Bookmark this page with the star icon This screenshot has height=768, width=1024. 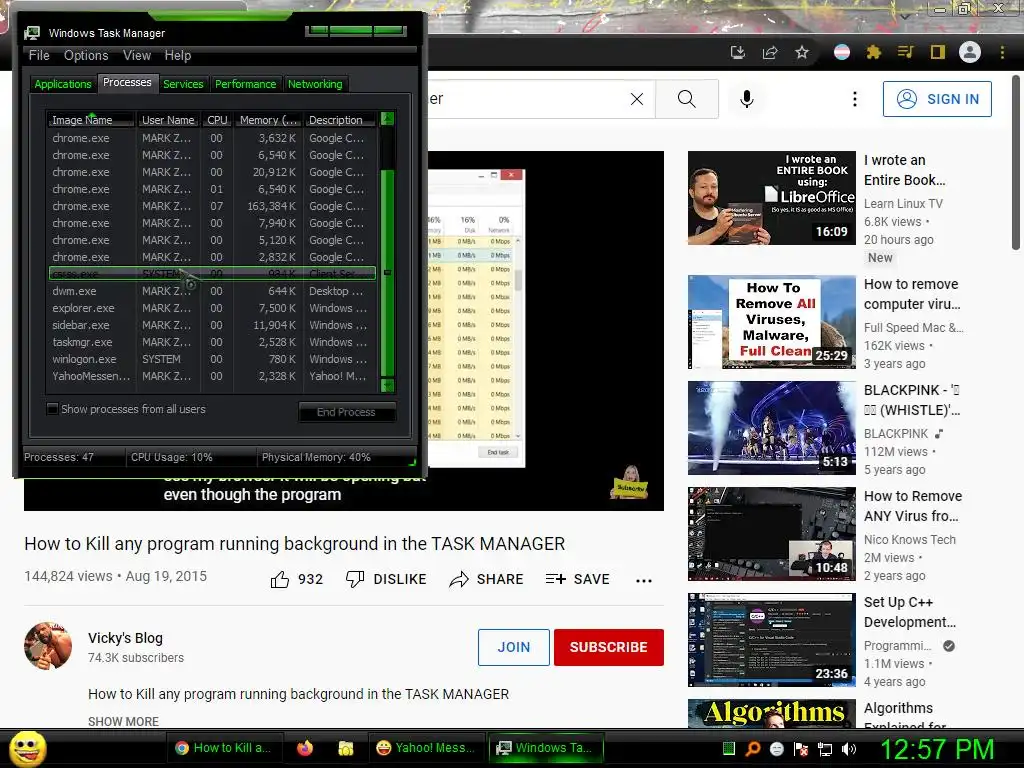pyautogui.click(x=802, y=52)
